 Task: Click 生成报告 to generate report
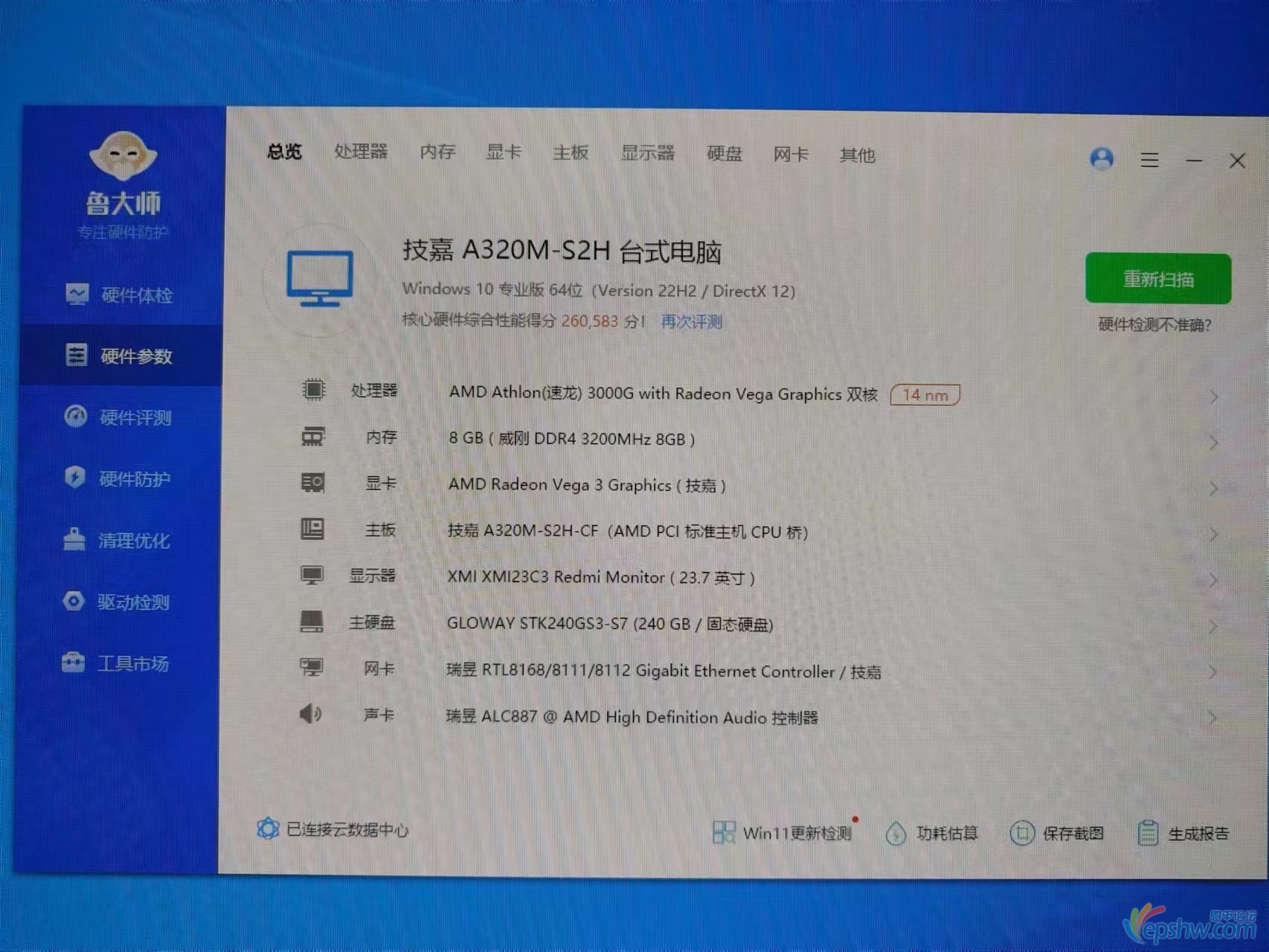[x=1183, y=834]
